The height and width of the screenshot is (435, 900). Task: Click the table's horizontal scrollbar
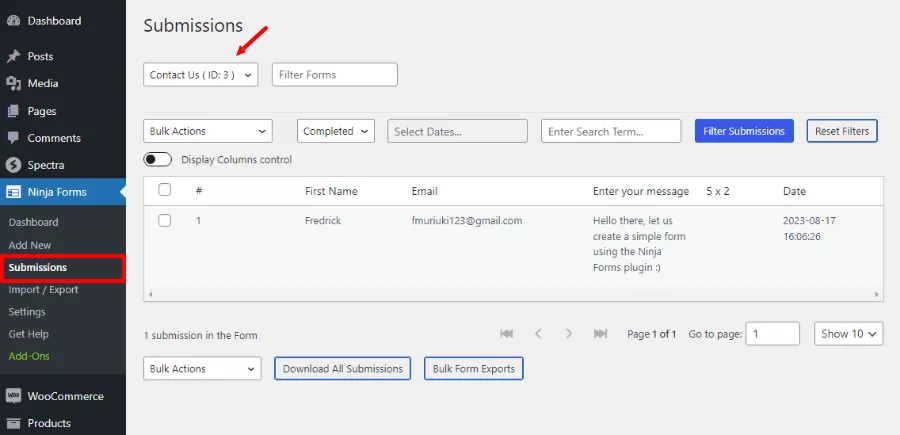[x=514, y=295]
